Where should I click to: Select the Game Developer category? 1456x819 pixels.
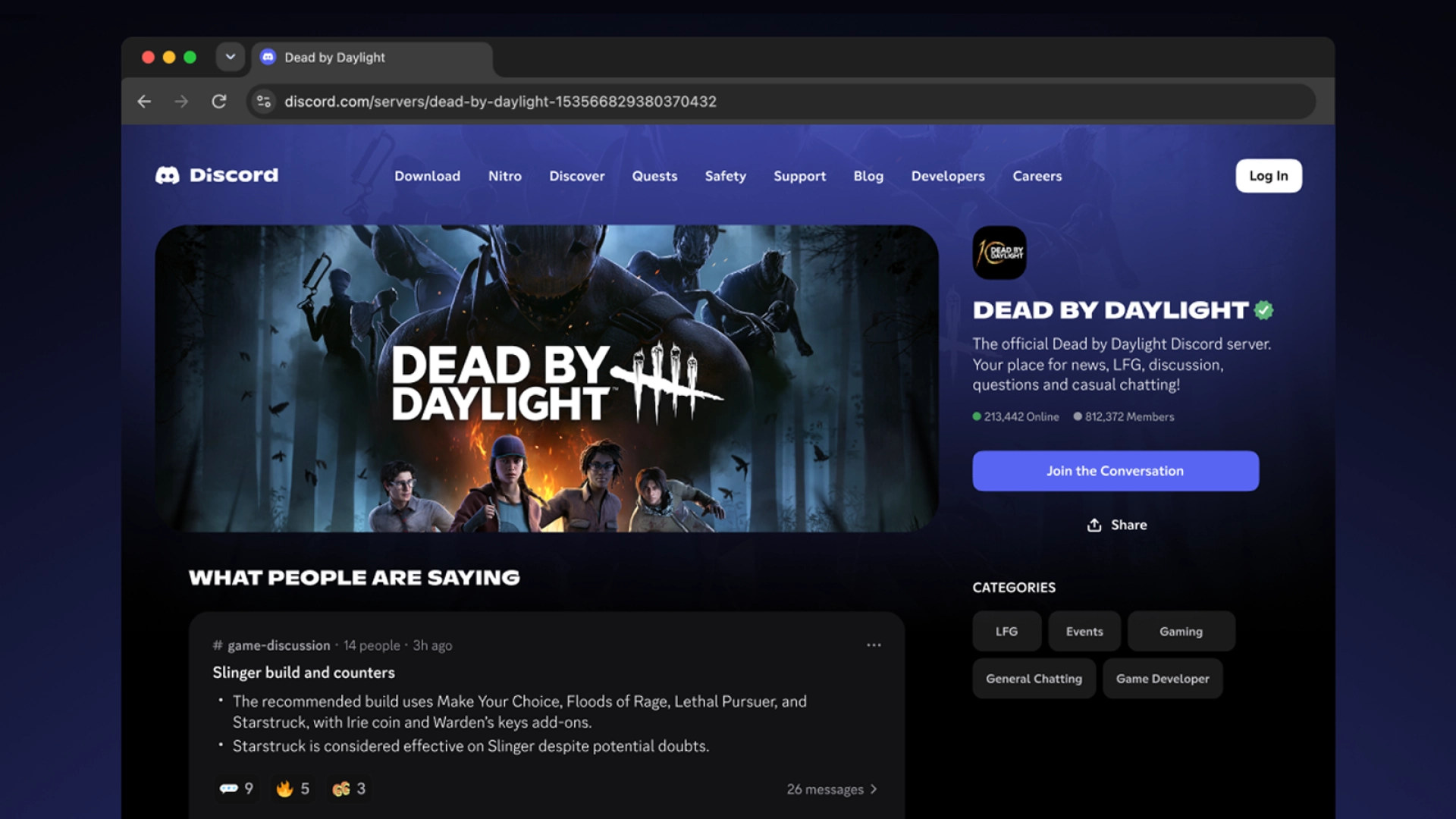coord(1163,679)
